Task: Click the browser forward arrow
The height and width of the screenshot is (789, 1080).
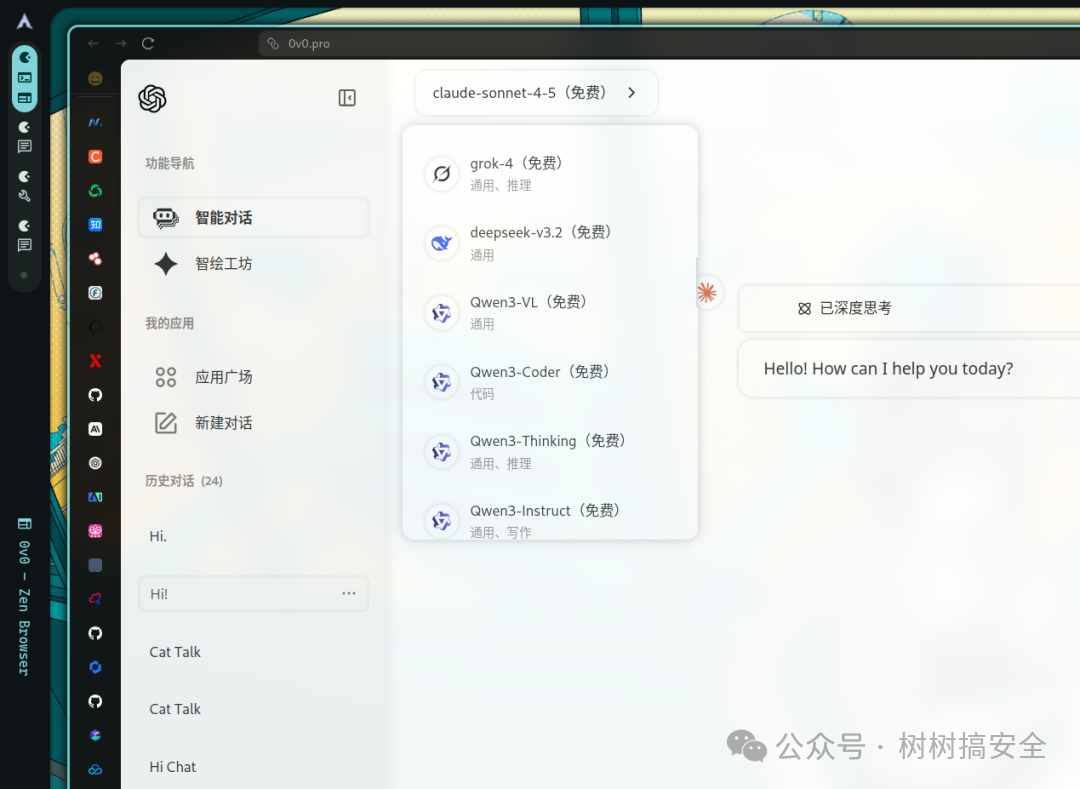Action: (121, 43)
